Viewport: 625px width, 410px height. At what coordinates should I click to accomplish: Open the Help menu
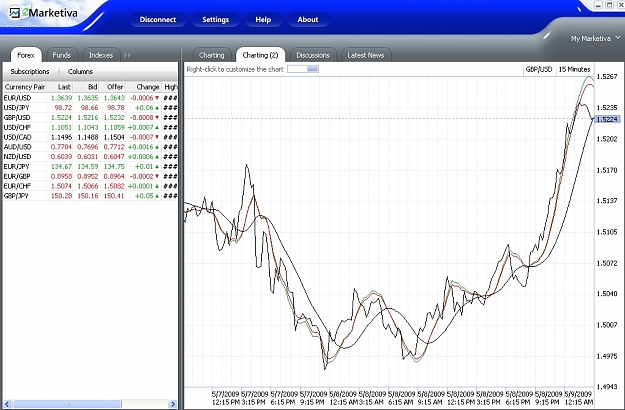[263, 20]
